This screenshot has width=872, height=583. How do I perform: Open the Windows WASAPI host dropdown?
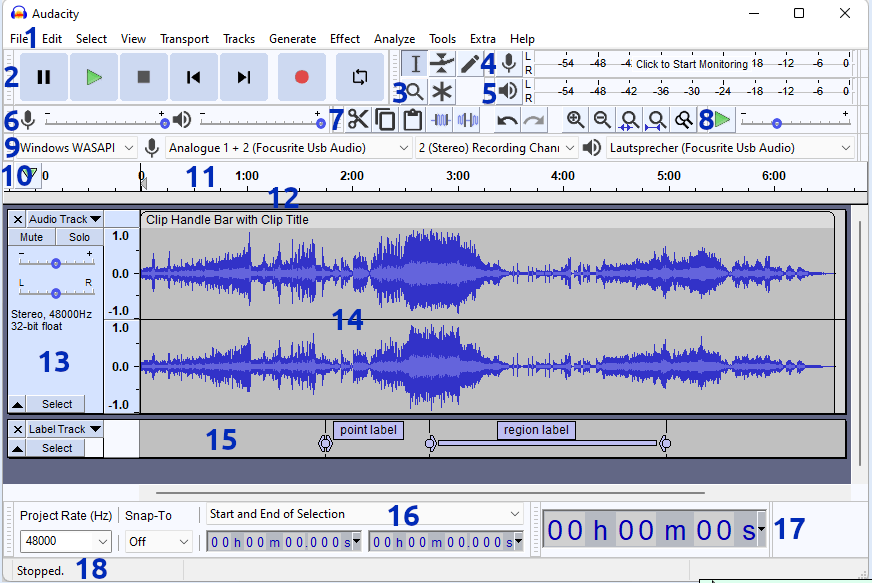click(x=77, y=148)
